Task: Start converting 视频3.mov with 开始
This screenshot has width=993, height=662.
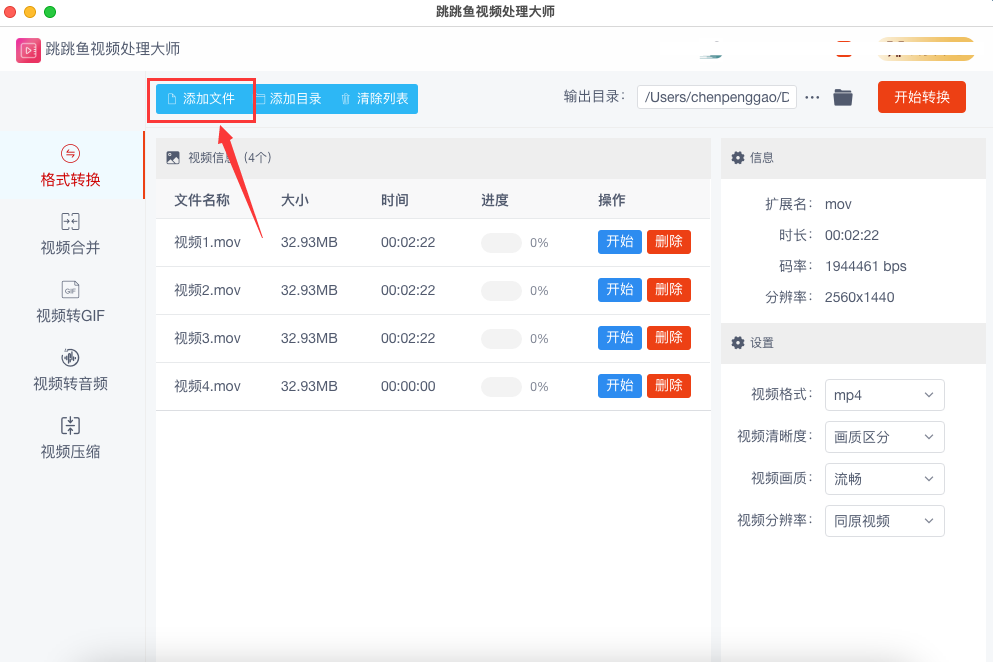Action: click(619, 338)
